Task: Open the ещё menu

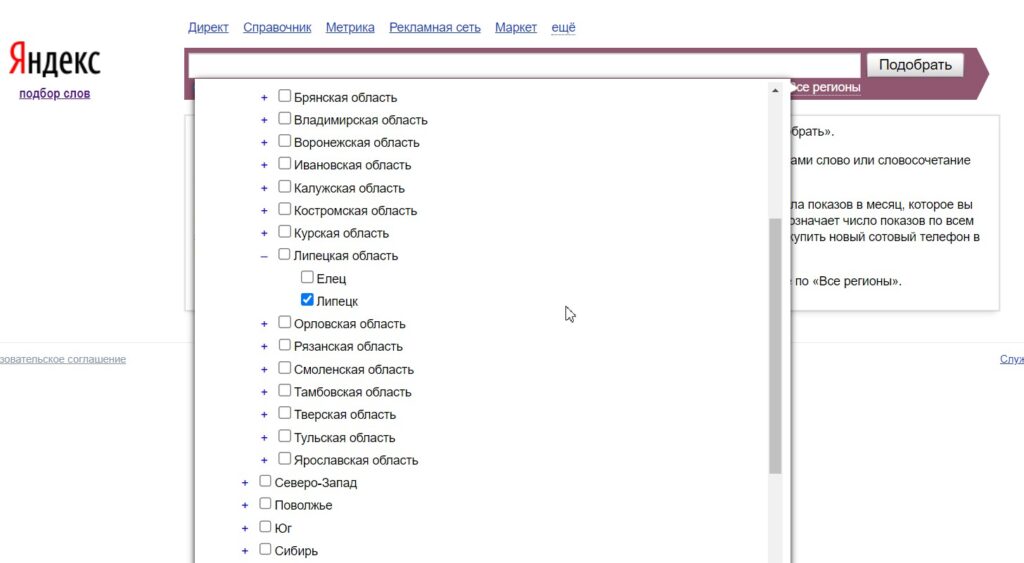Action: [564, 27]
